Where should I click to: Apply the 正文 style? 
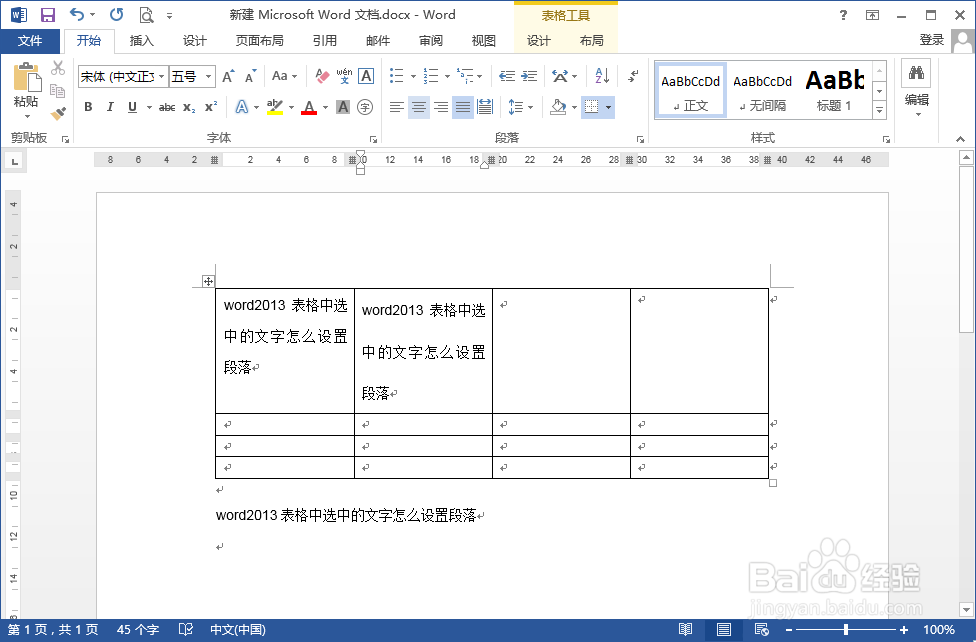[690, 91]
